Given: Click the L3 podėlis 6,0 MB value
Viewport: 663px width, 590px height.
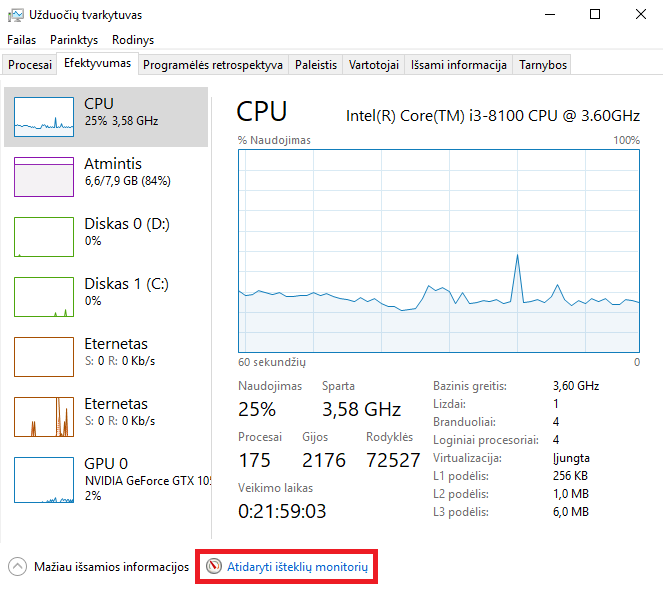Looking at the screenshot, I should 571,512.
